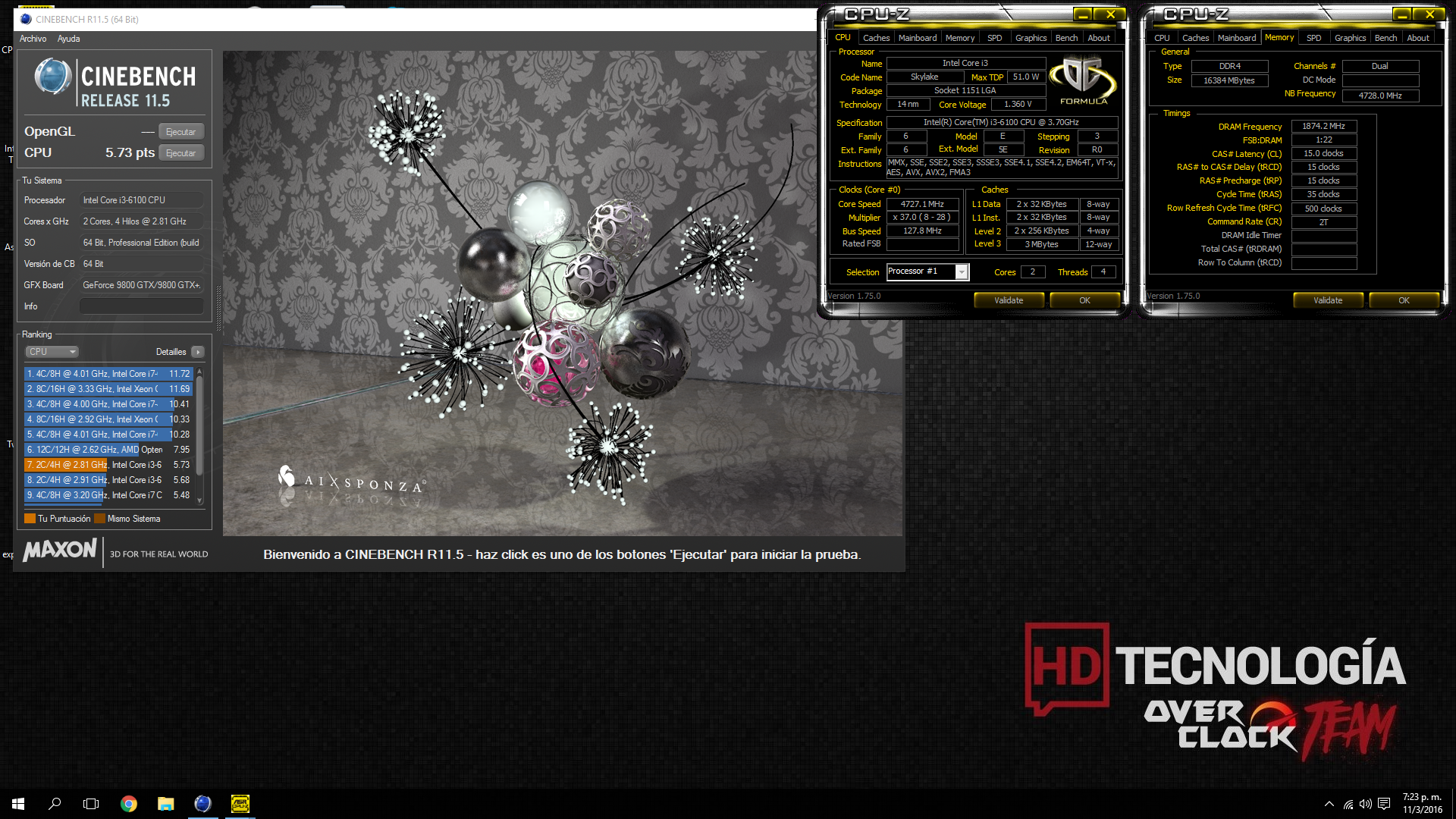The image size is (1456, 819).
Task: Select ranking entry 8 scoring 5.68
Action: point(108,480)
